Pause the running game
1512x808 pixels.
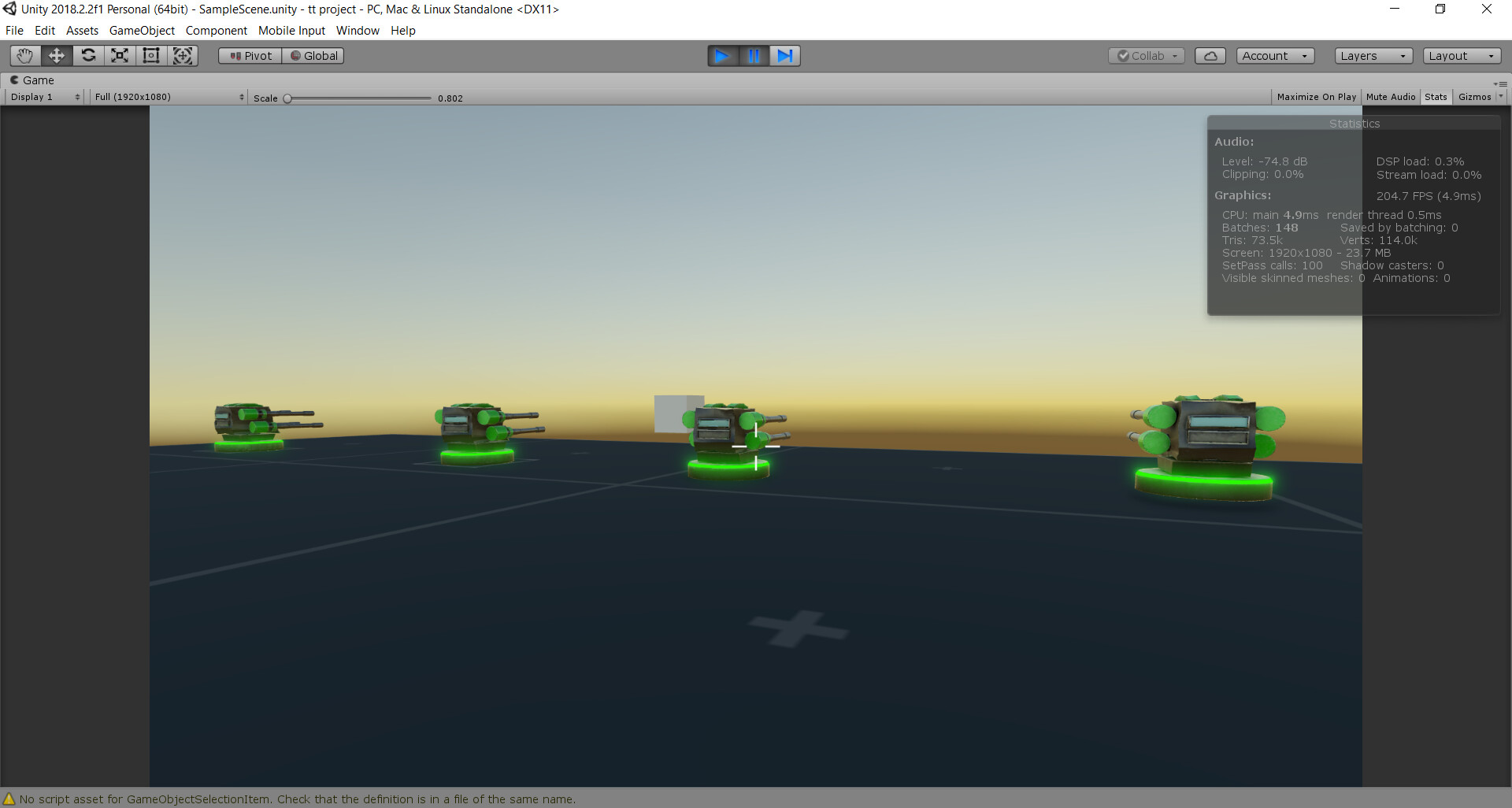click(x=754, y=55)
